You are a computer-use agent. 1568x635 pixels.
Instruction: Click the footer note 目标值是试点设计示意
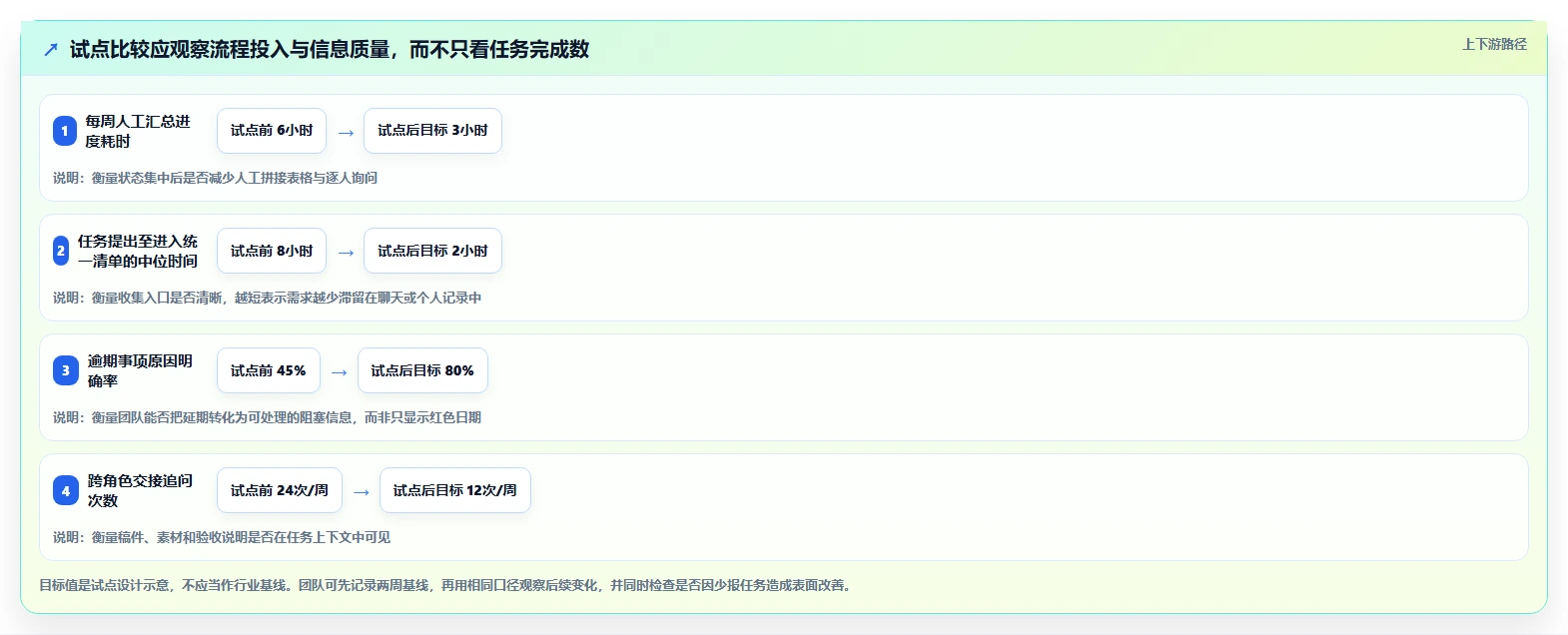[x=446, y=585]
